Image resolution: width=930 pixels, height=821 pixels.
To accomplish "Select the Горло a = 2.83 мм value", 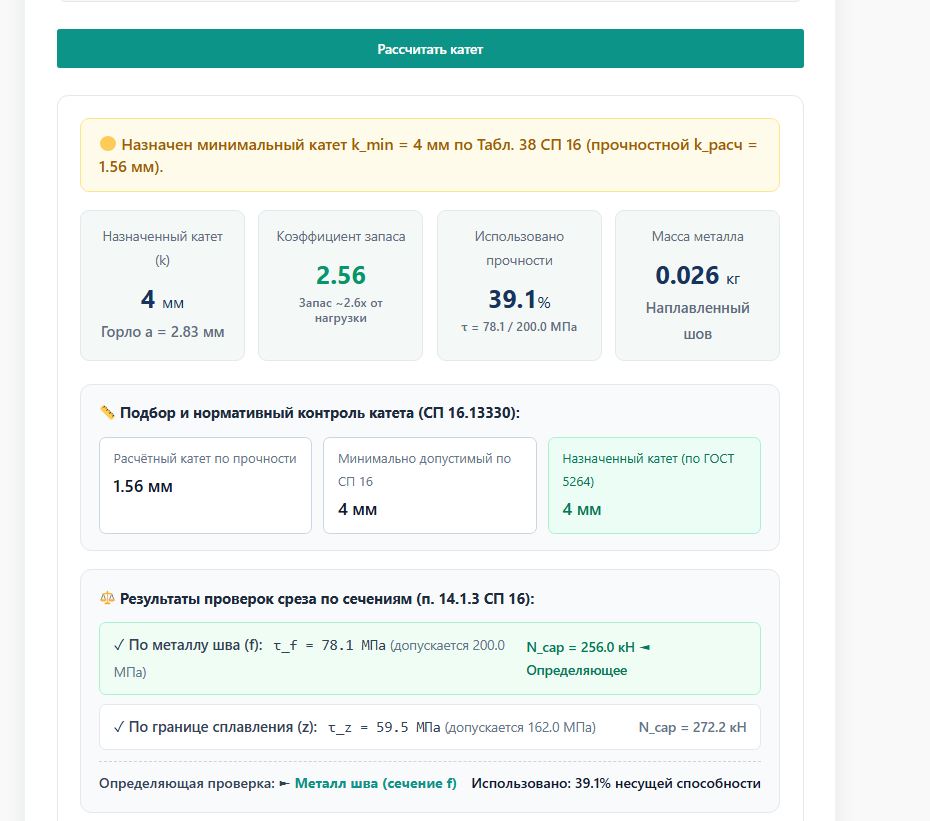I will tap(163, 332).
